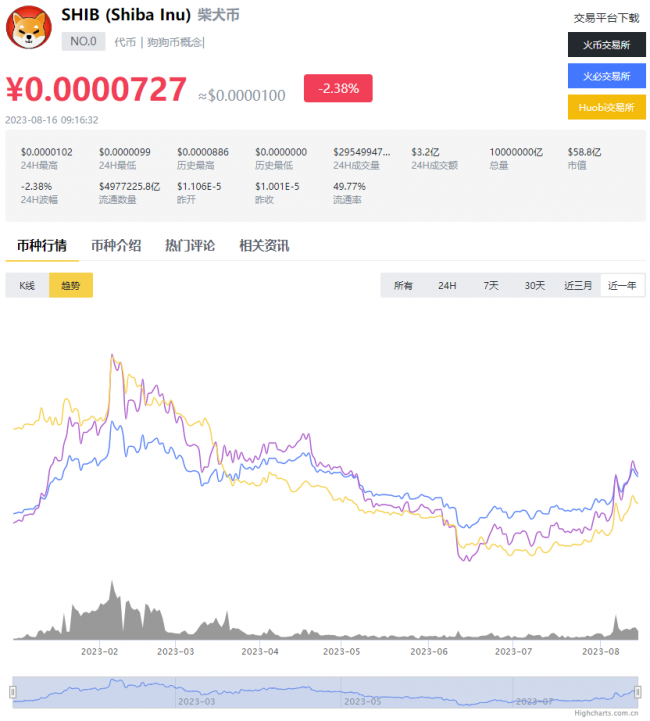Click the $1.106E-5 昨开 value
This screenshot has height=721, width=650.
199,186
